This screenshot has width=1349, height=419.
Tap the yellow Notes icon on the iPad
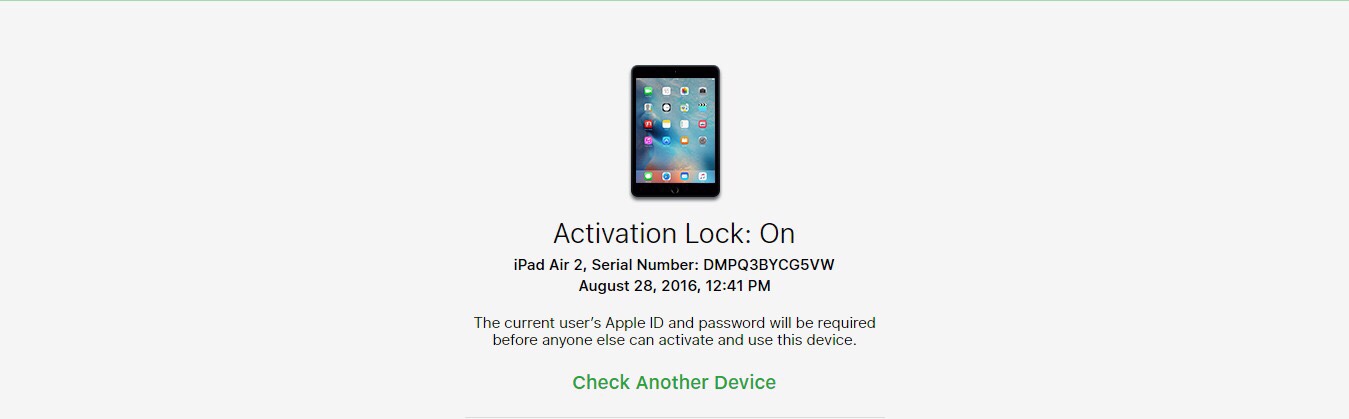(666, 124)
